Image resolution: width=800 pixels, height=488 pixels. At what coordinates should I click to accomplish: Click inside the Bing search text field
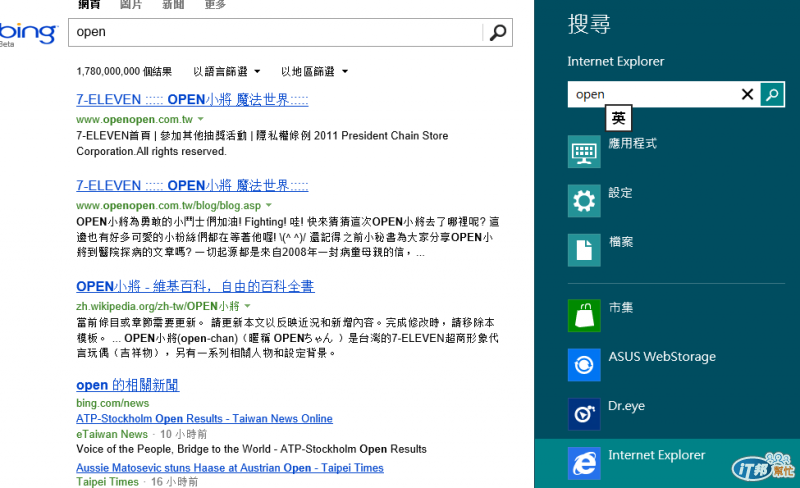click(x=276, y=33)
